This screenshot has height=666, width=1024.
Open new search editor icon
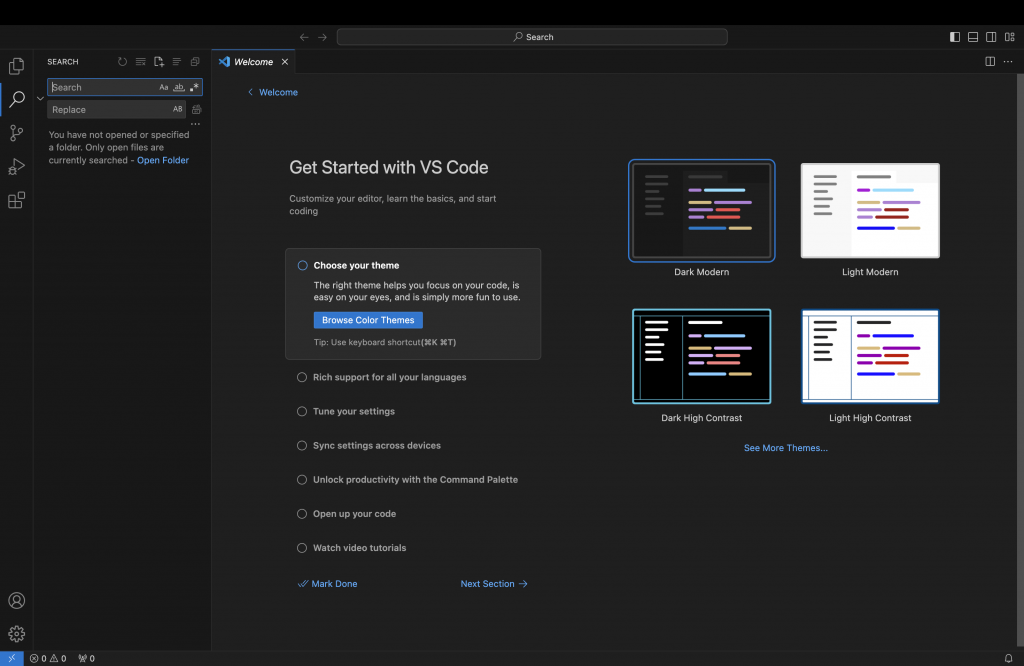click(x=159, y=61)
